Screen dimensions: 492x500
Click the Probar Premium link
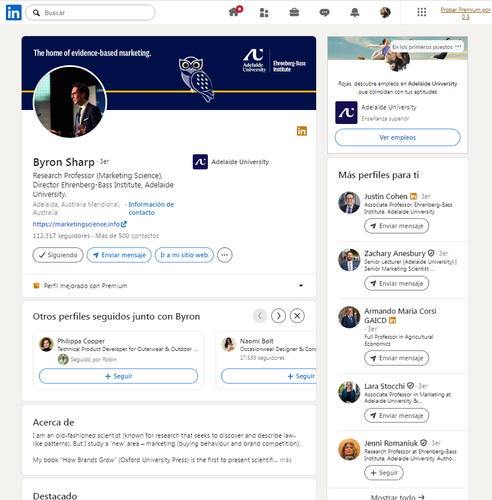tap(465, 13)
